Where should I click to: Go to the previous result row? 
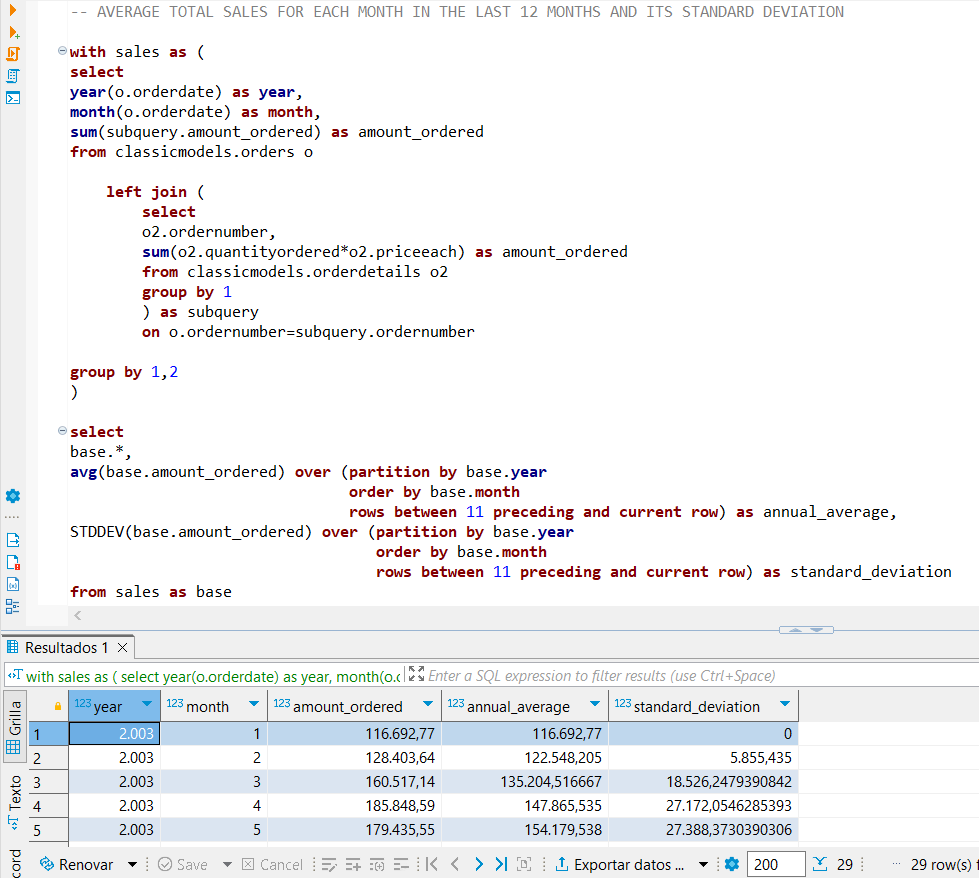[455, 864]
